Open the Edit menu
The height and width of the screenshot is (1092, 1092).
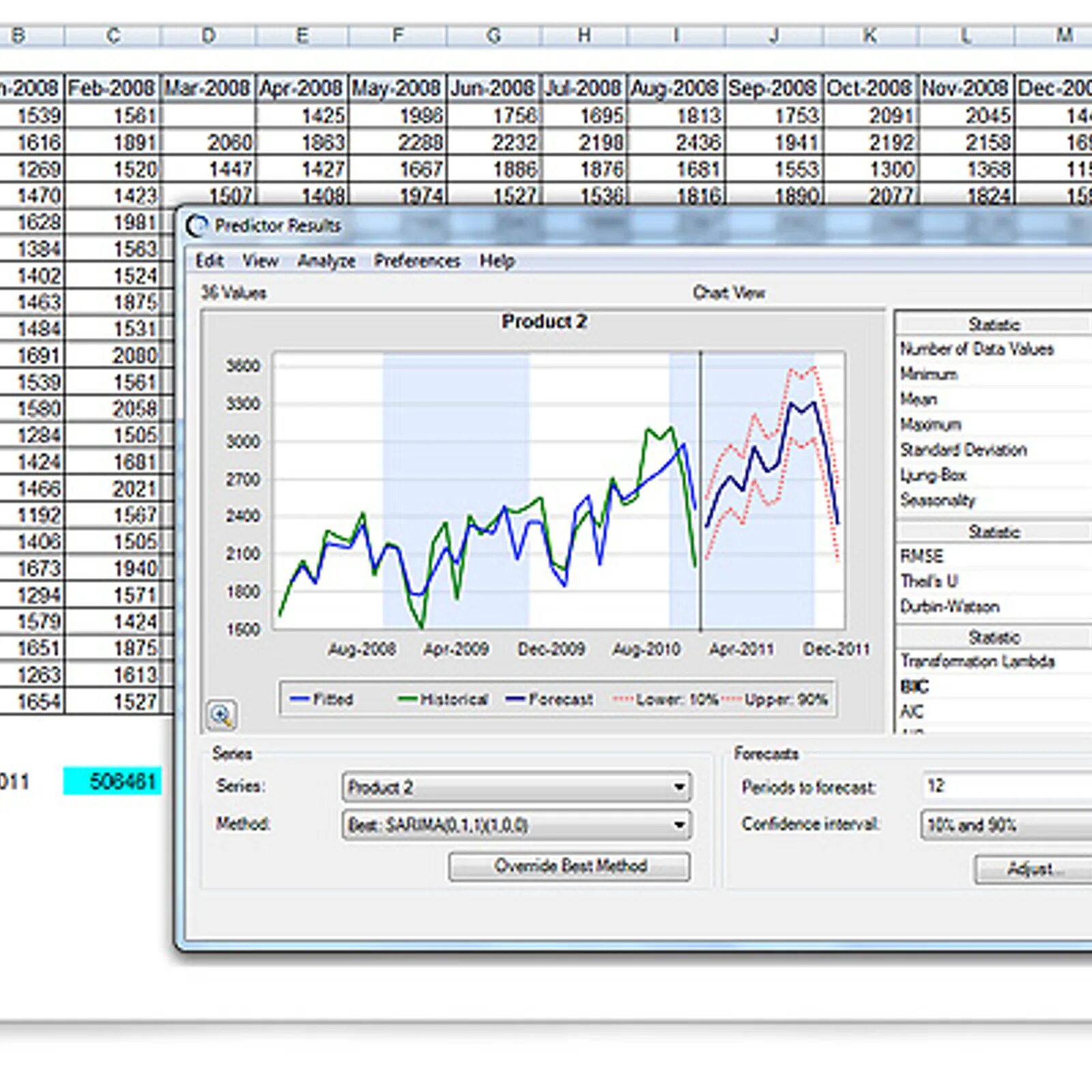[x=210, y=261]
